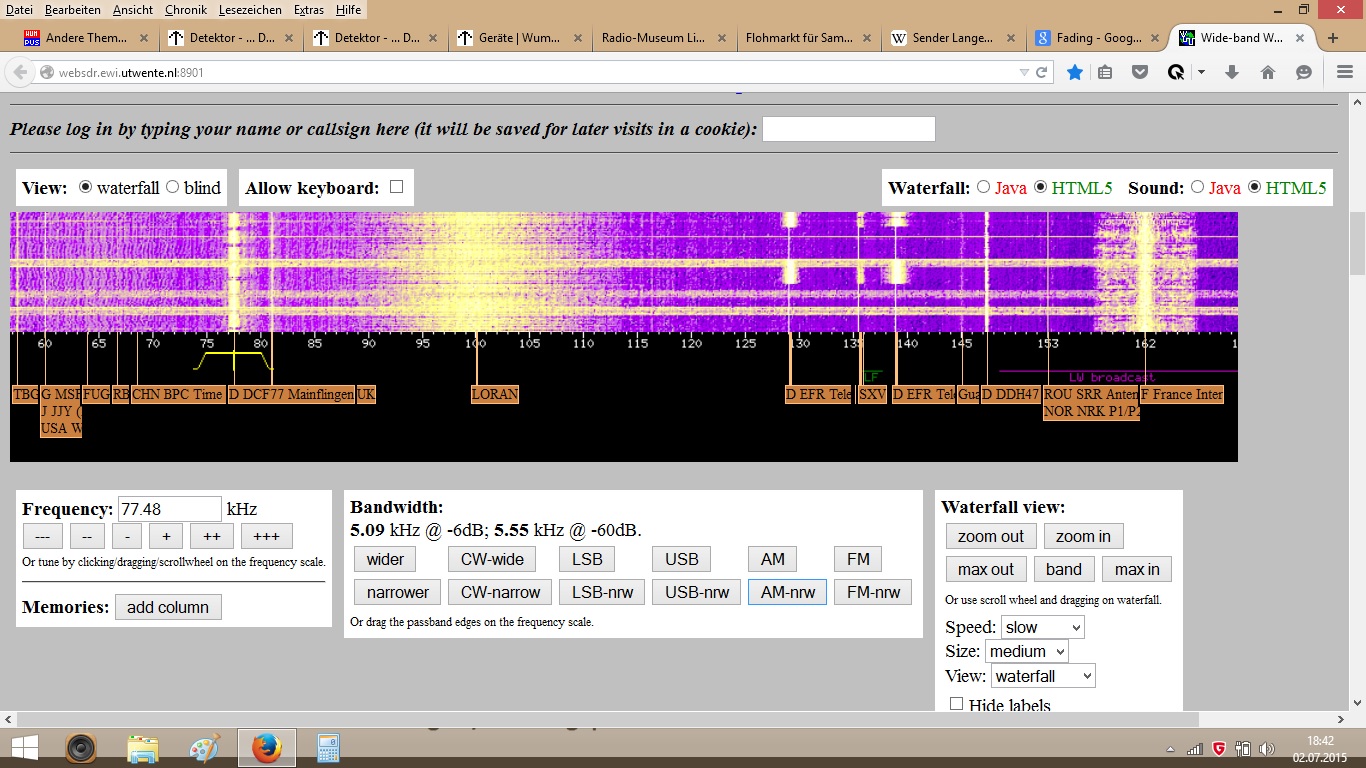
Task: Check the Hide labels checkbox
Action: (x=956, y=704)
